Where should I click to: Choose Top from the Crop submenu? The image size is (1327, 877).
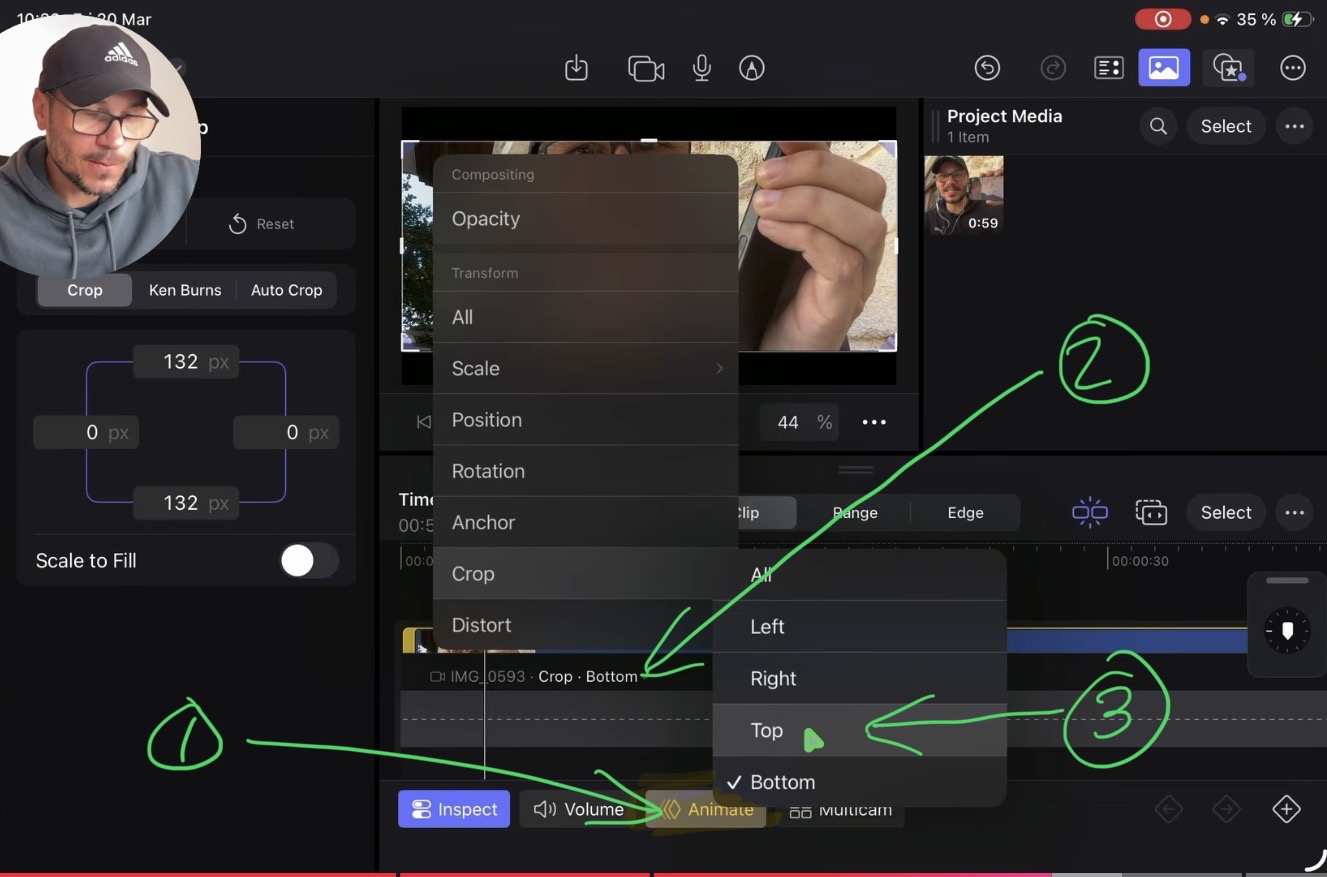click(x=766, y=731)
